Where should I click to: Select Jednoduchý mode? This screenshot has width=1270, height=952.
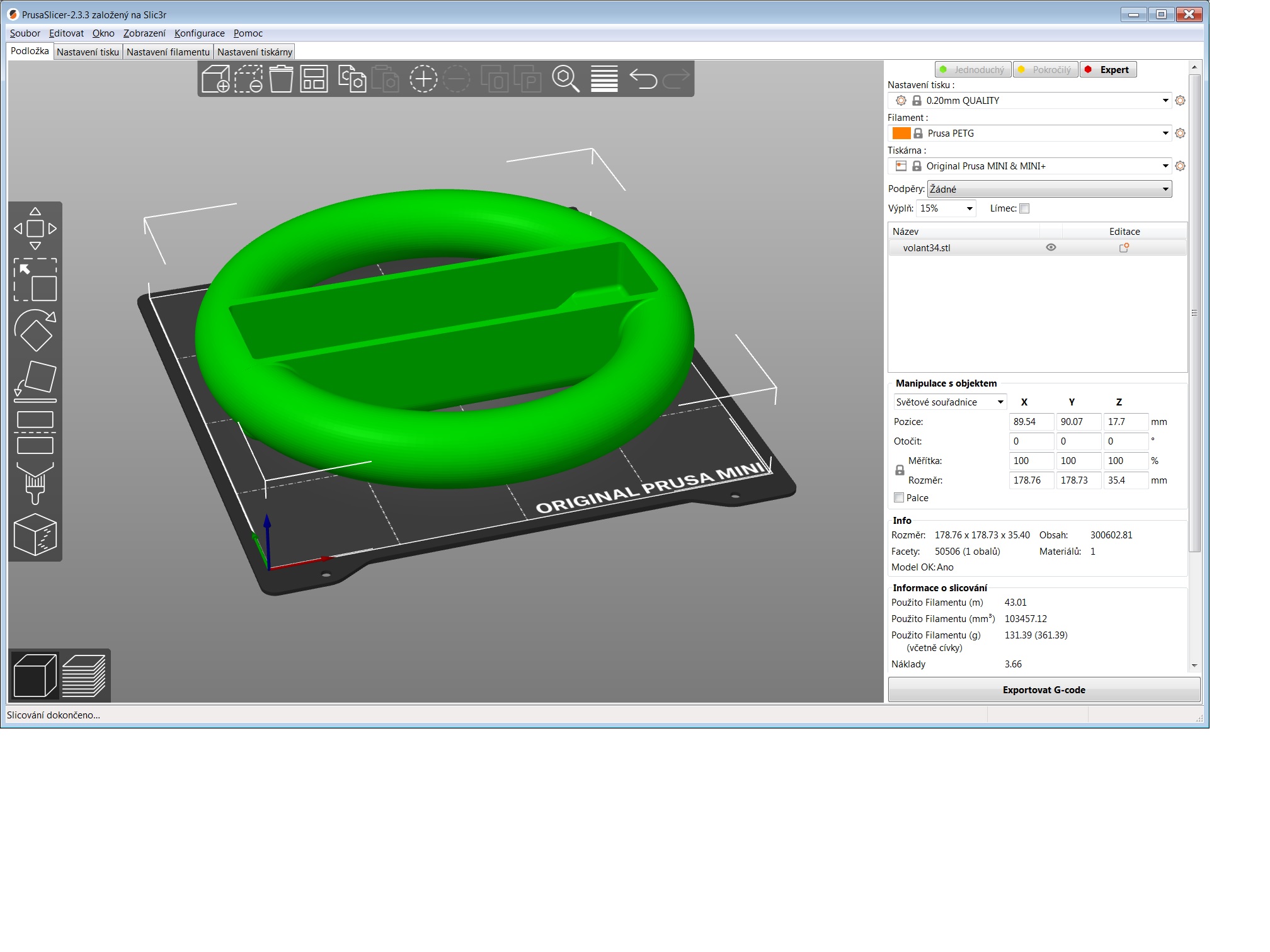(x=973, y=70)
